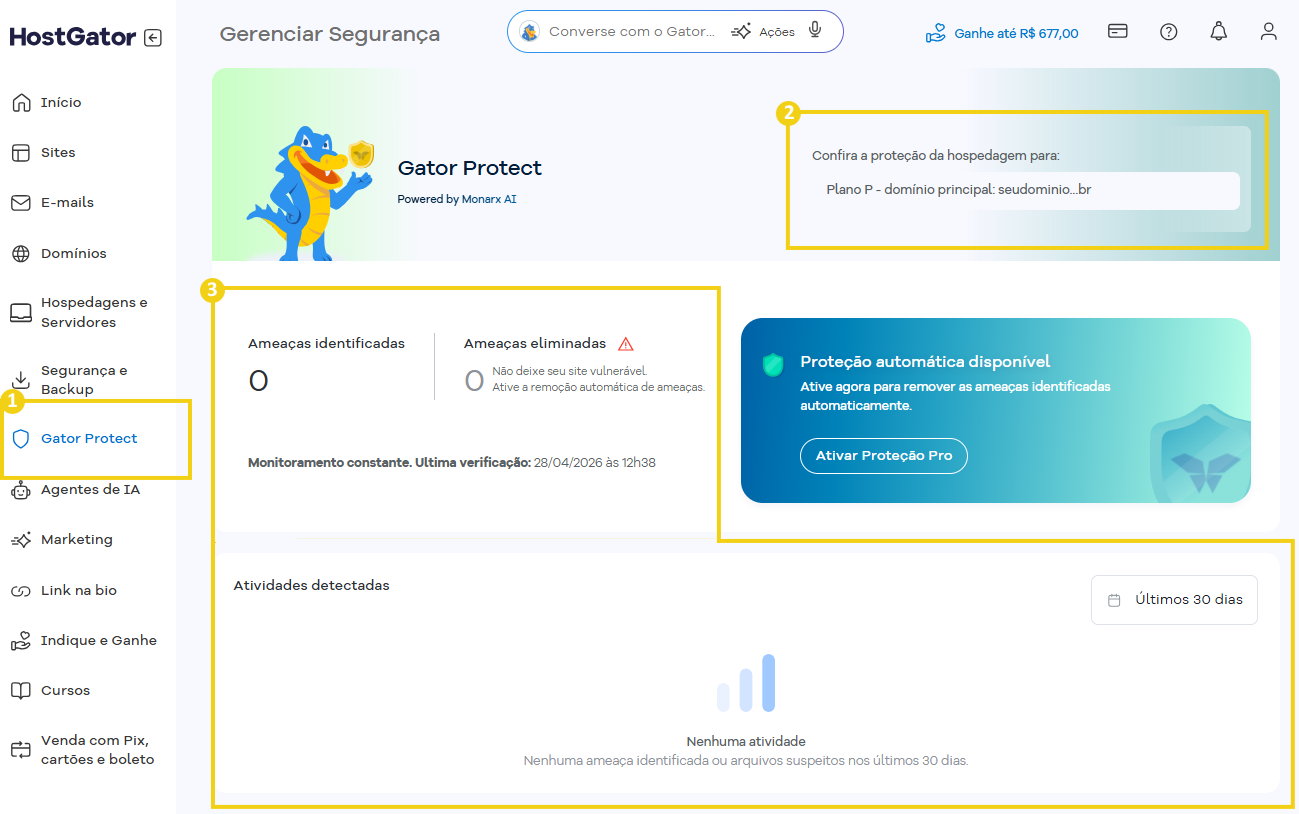The image size is (1299, 814).
Task: Open help via the question mark icon
Action: point(1168,31)
